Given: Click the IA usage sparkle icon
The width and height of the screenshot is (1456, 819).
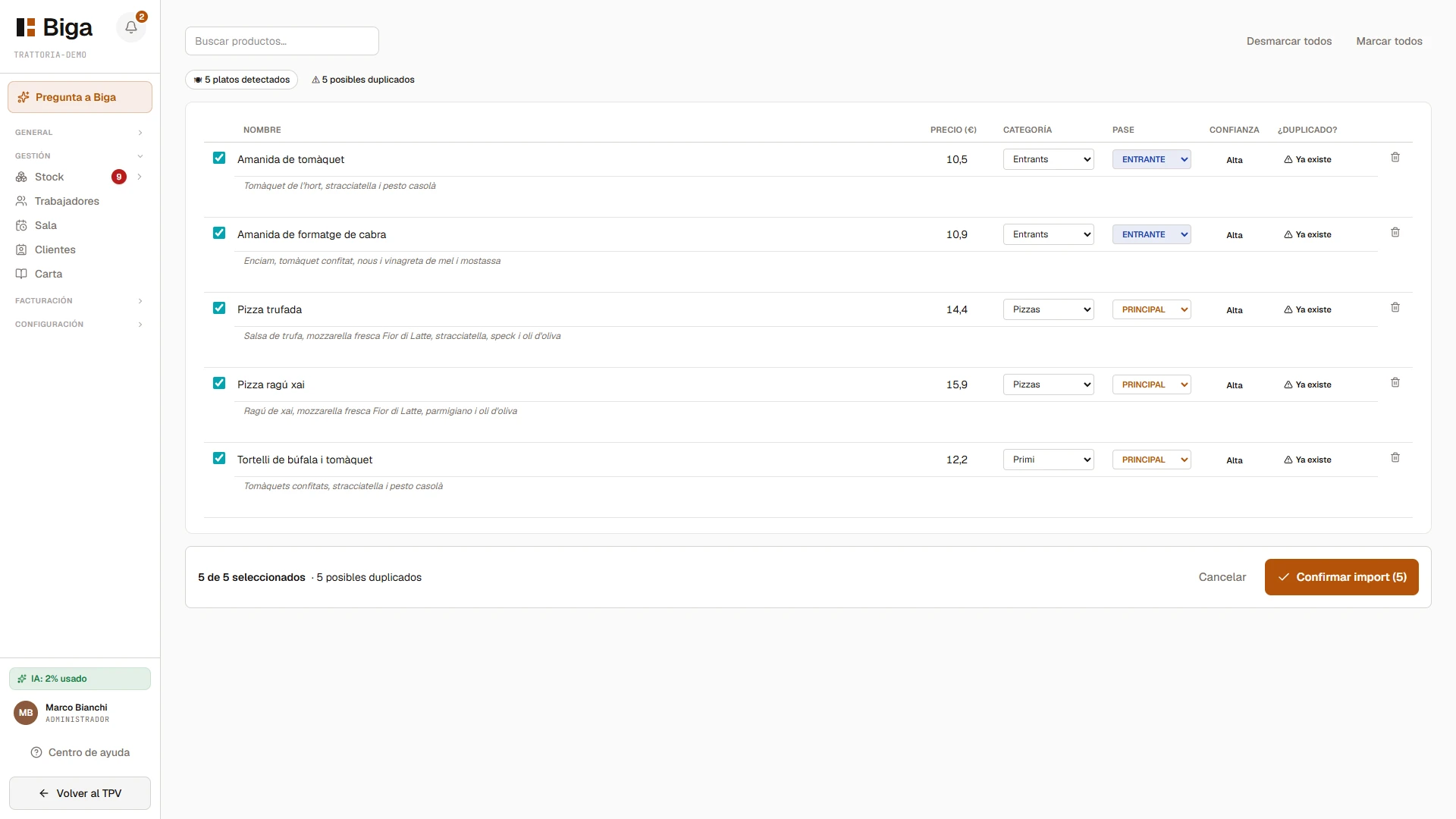Looking at the screenshot, I should click(22, 679).
